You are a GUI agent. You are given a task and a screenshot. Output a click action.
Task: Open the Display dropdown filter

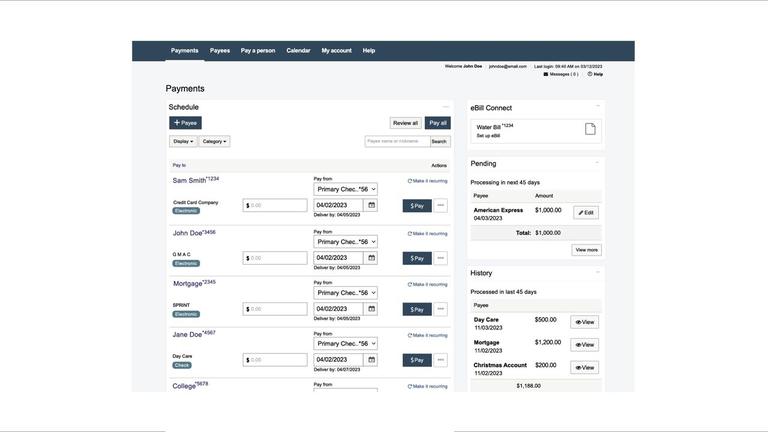[x=183, y=141]
